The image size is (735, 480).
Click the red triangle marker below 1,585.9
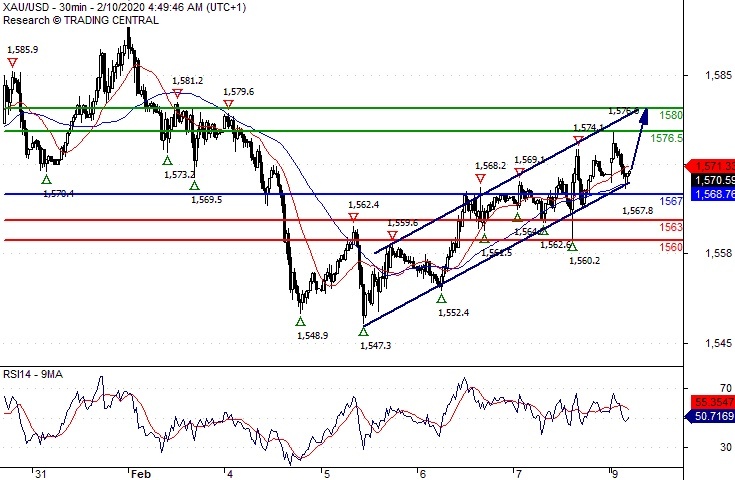13,63
